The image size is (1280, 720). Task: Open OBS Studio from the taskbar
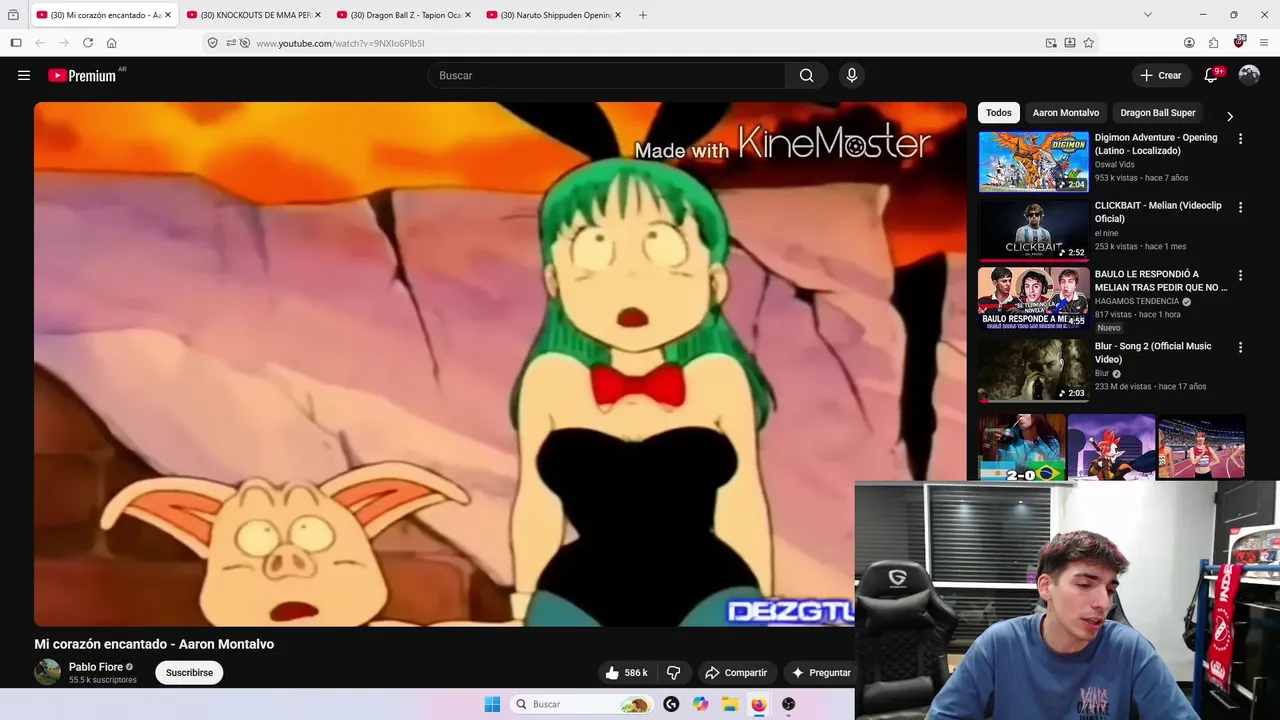[x=788, y=704]
